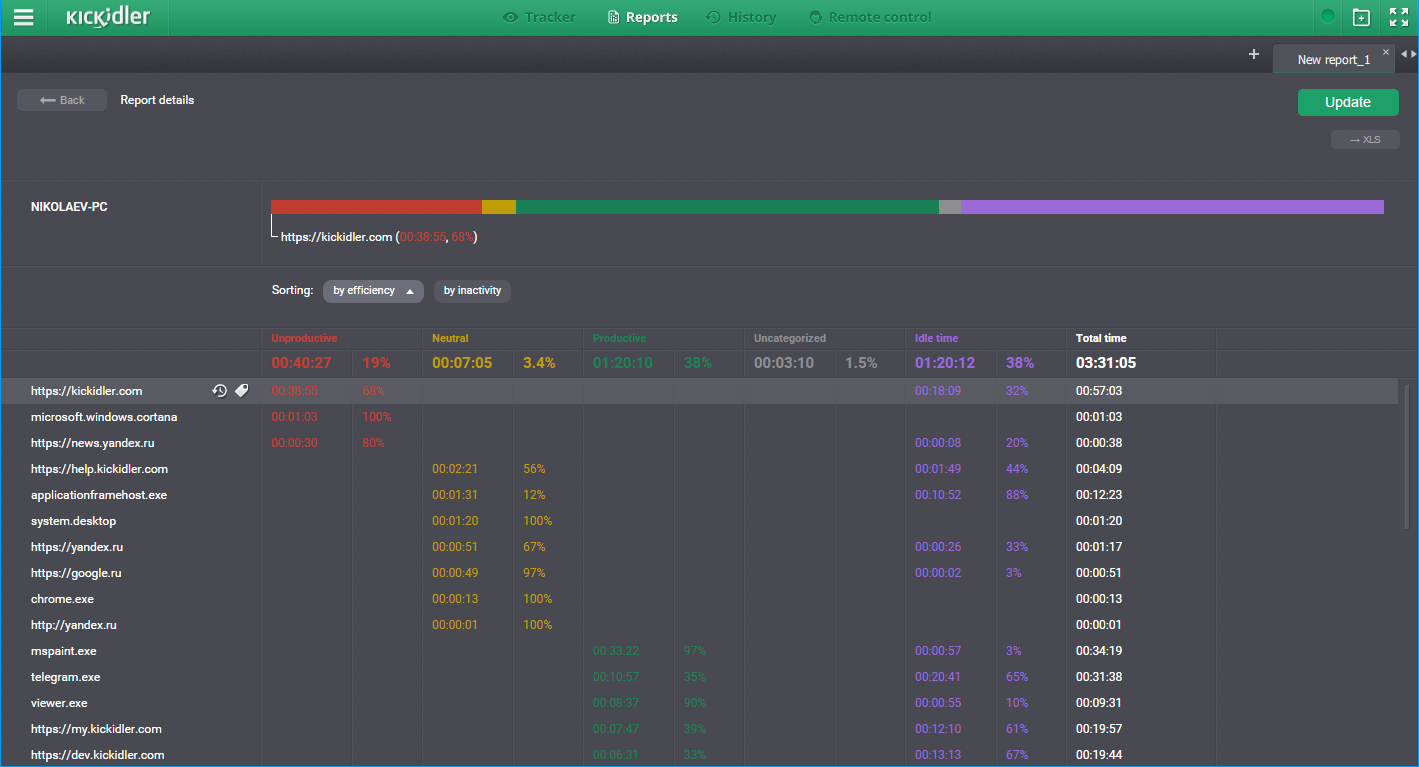The image size is (1419, 767).
Task: Click total productive time 01:20:10
Action: 623,363
